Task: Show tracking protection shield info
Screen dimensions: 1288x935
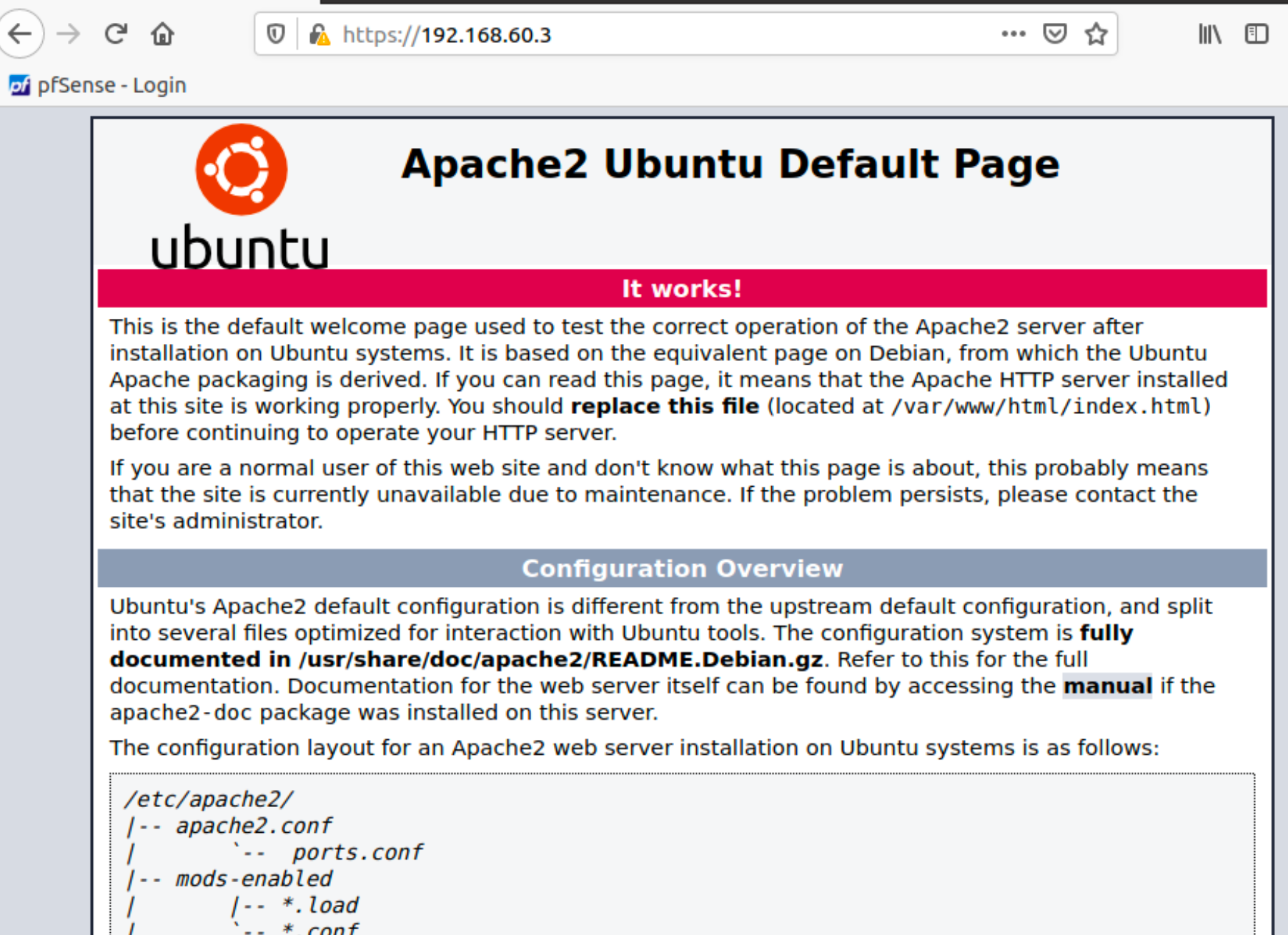Action: 276,34
